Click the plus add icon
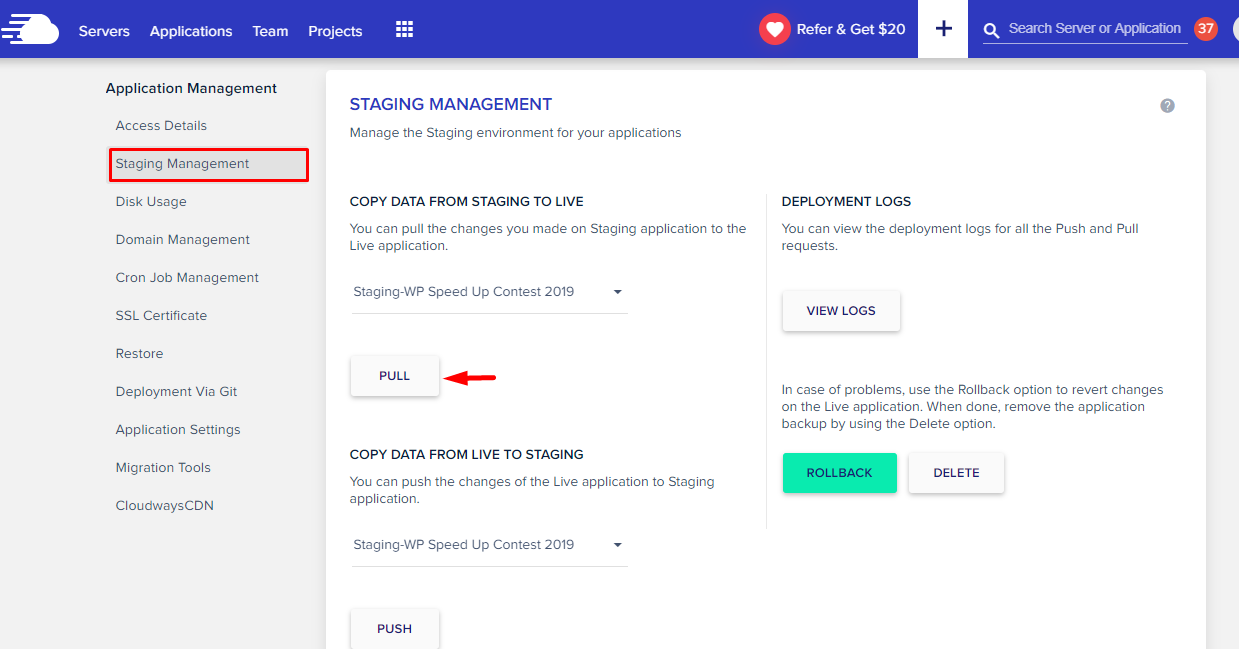This screenshot has height=649, width=1239. point(943,29)
